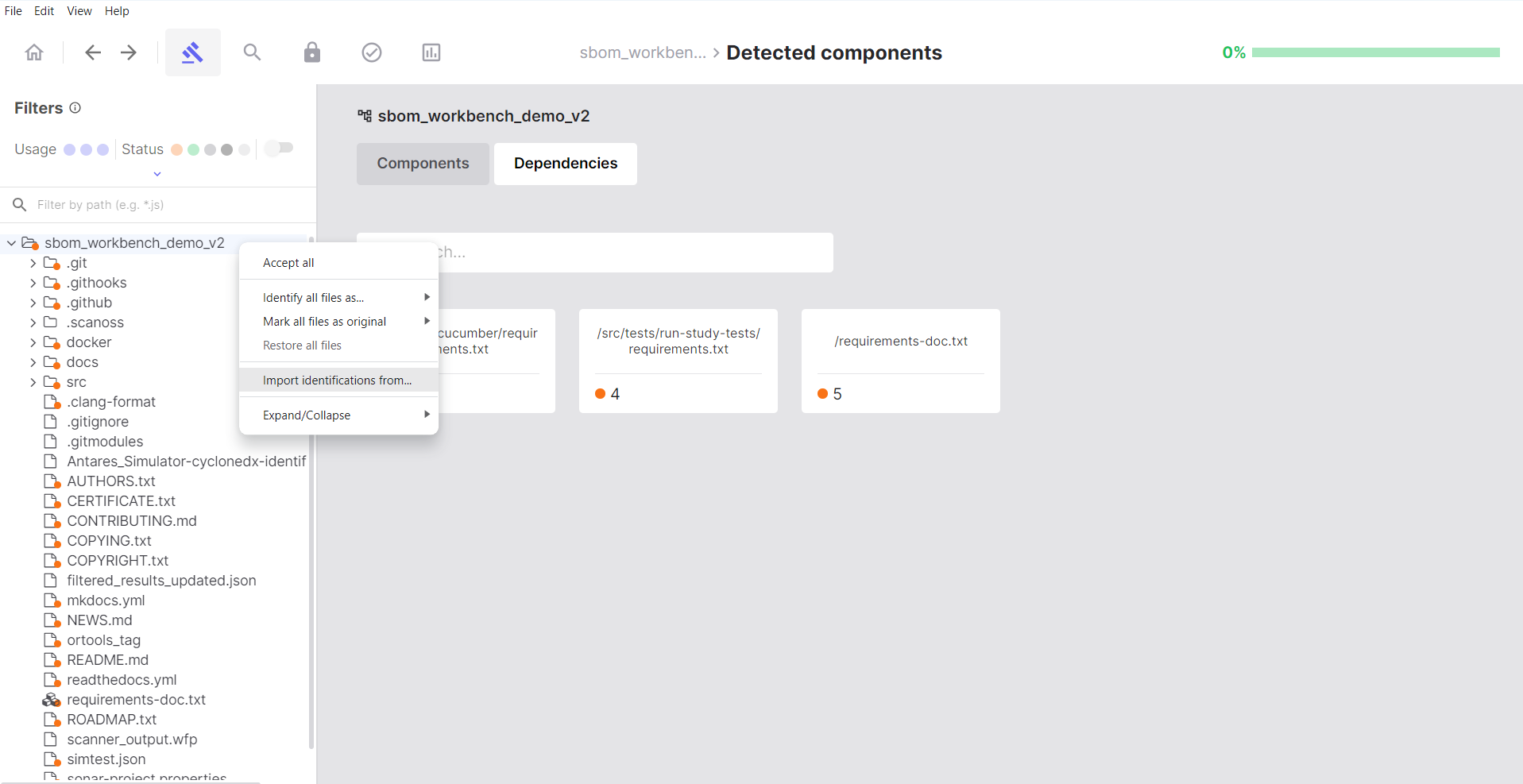Expand the docker folder
Screen dimensions: 1523x784
click(33, 342)
